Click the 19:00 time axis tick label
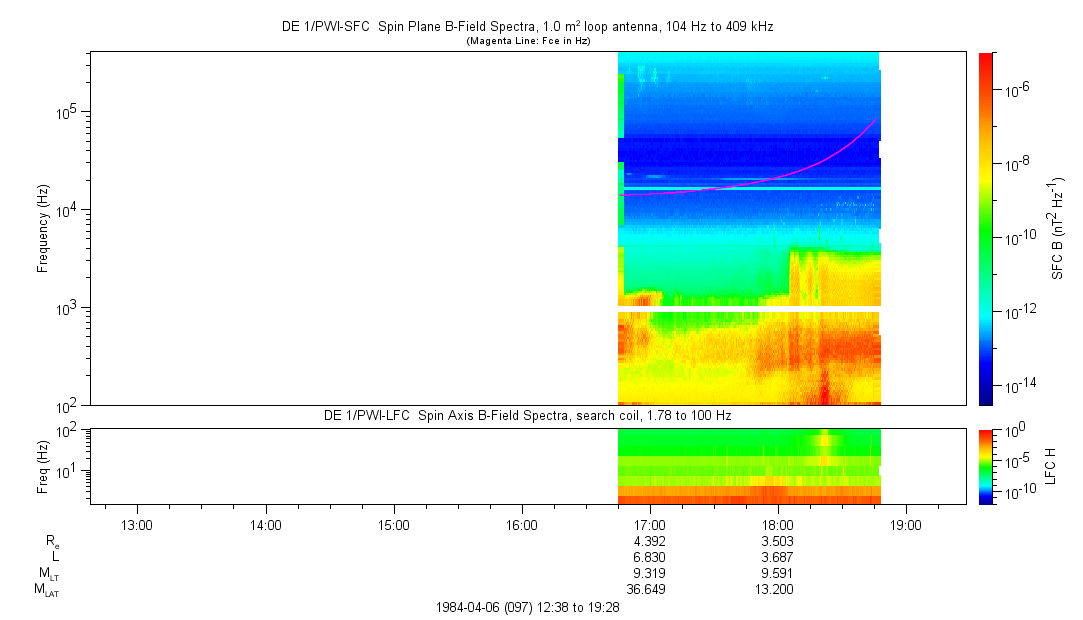1083x620 pixels. [906, 524]
